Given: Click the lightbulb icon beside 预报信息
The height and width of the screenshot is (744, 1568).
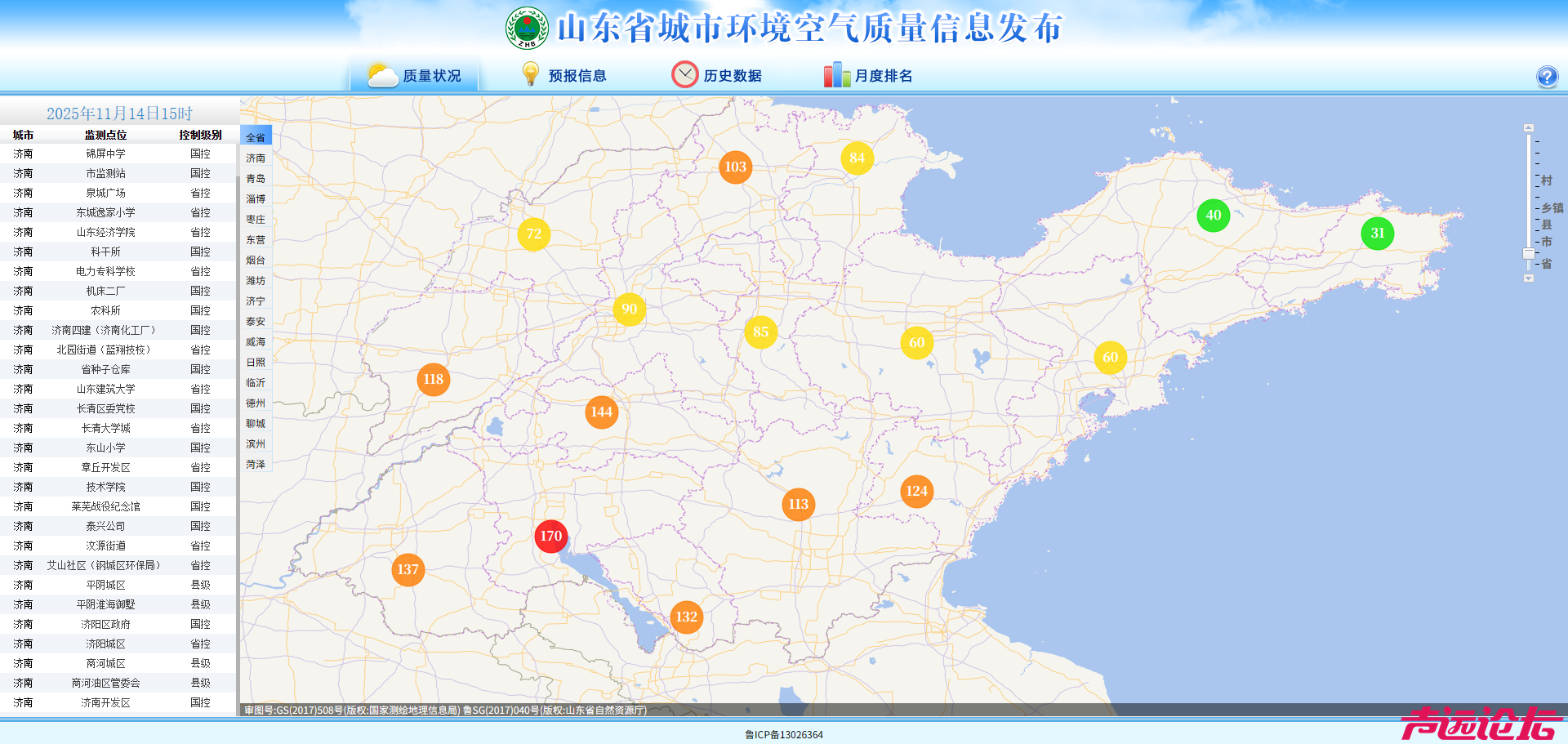Looking at the screenshot, I should click(x=531, y=74).
